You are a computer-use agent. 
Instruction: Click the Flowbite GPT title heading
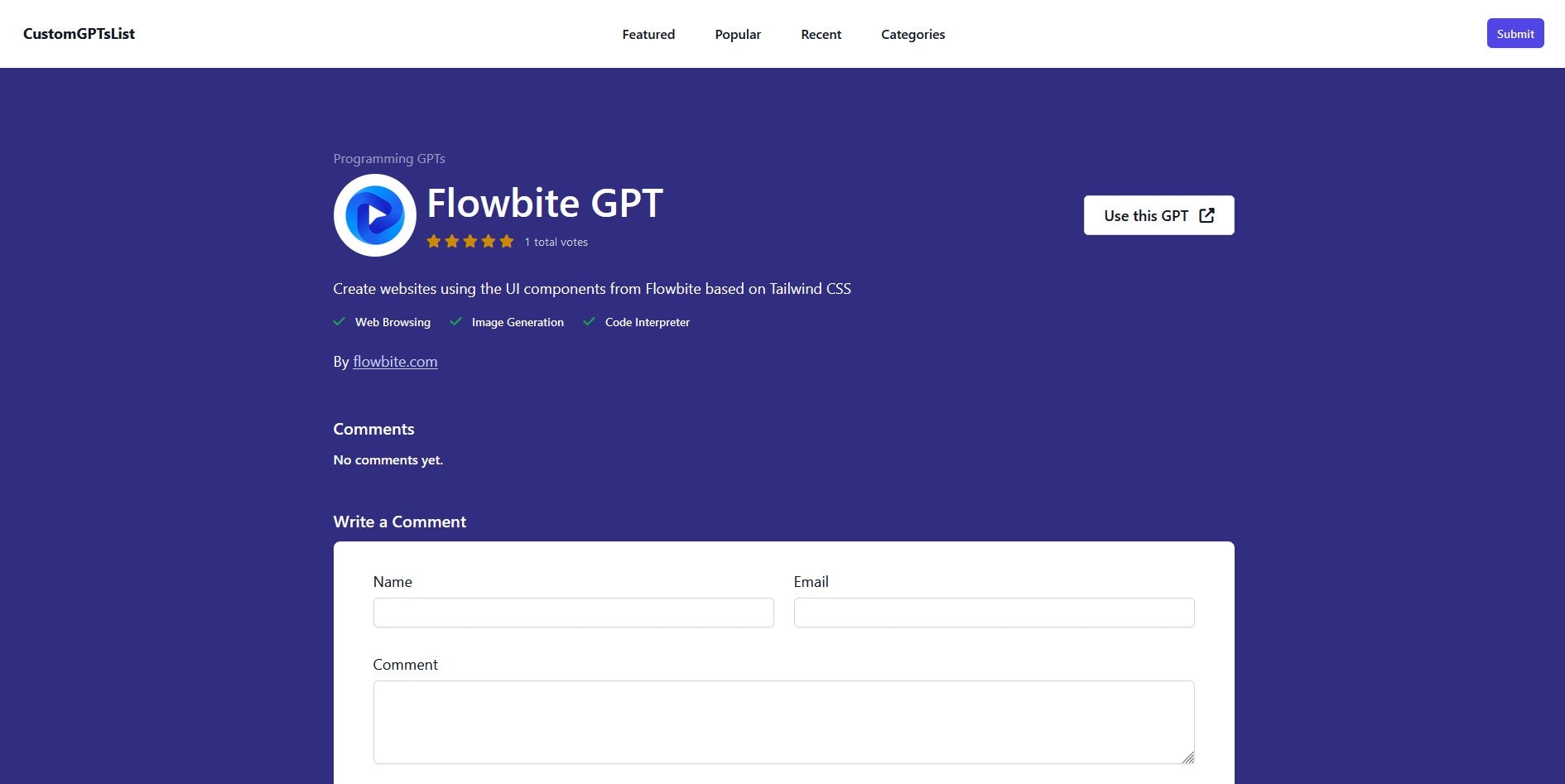pos(545,203)
